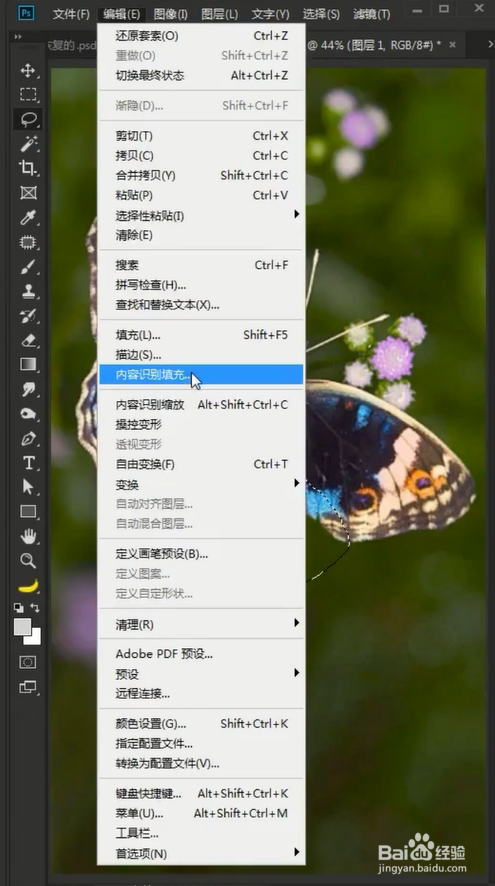
Task: Select the Lasso tool
Action: 28,119
